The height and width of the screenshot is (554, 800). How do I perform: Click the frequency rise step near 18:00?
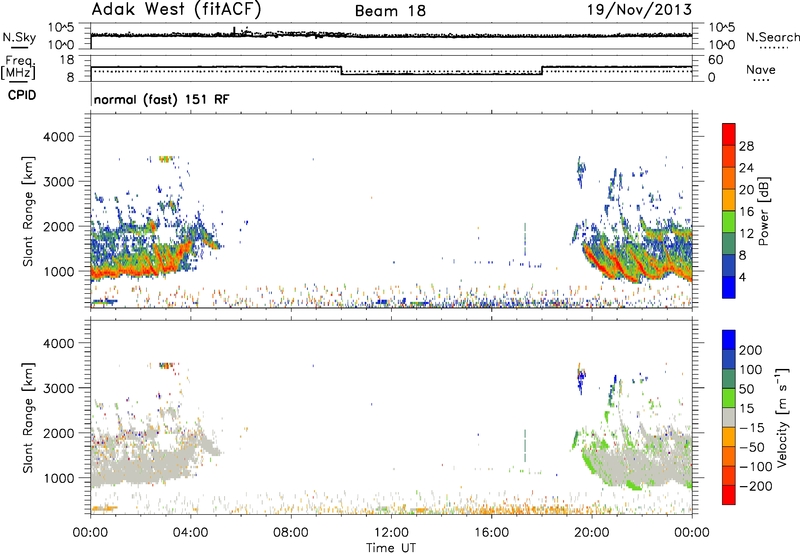tap(542, 70)
